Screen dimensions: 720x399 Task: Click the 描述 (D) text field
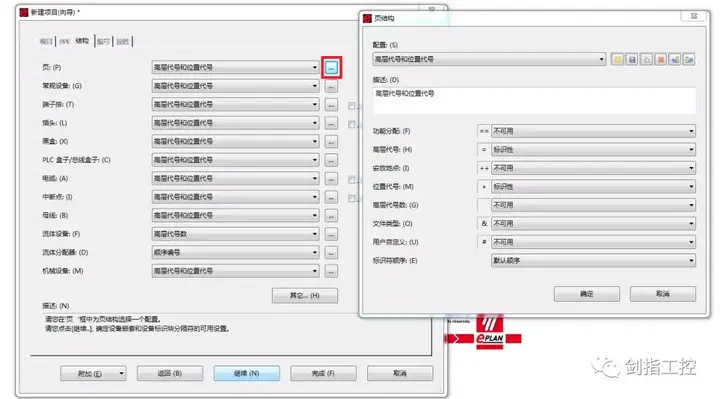pyautogui.click(x=534, y=101)
